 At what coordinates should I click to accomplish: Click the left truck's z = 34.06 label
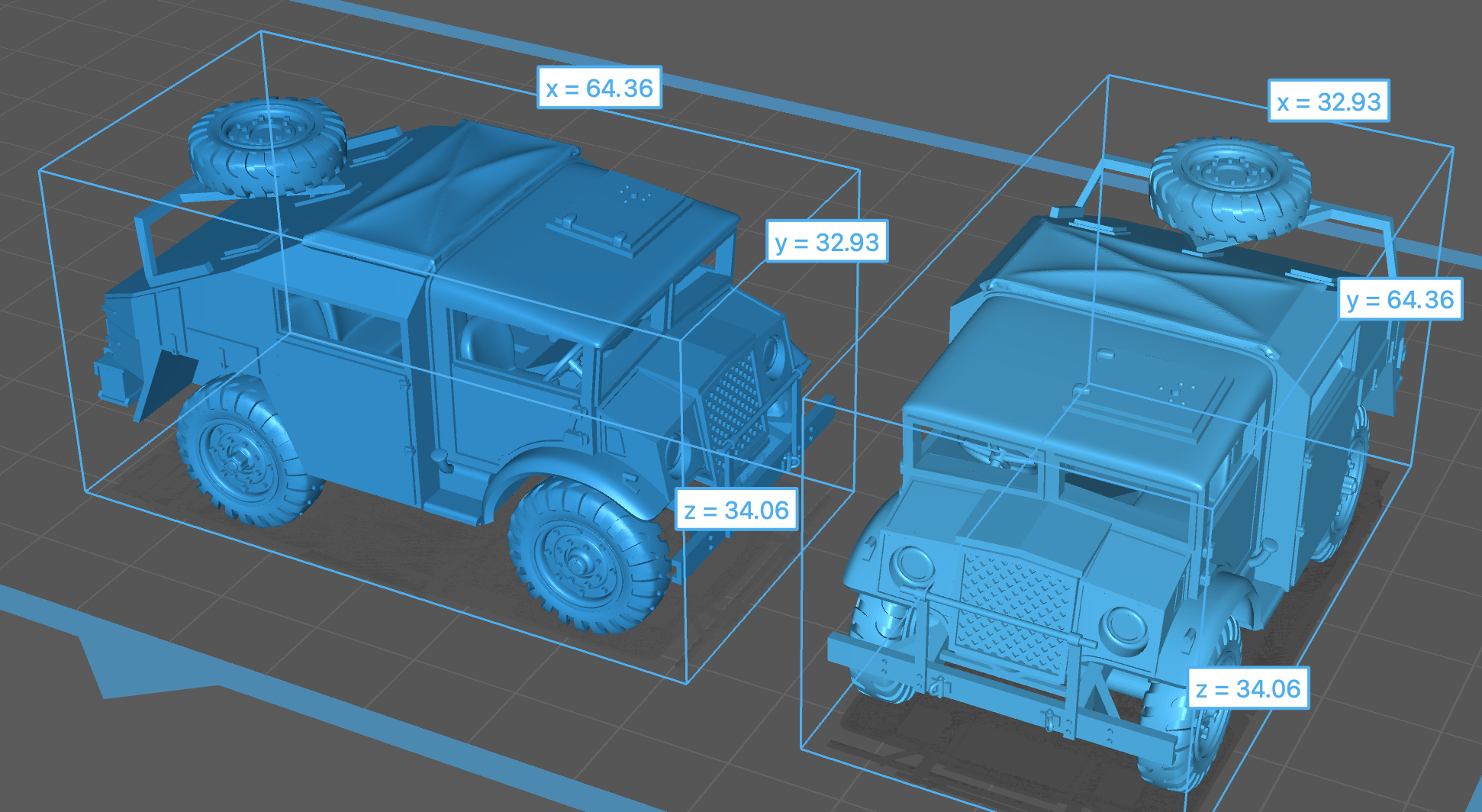click(736, 511)
